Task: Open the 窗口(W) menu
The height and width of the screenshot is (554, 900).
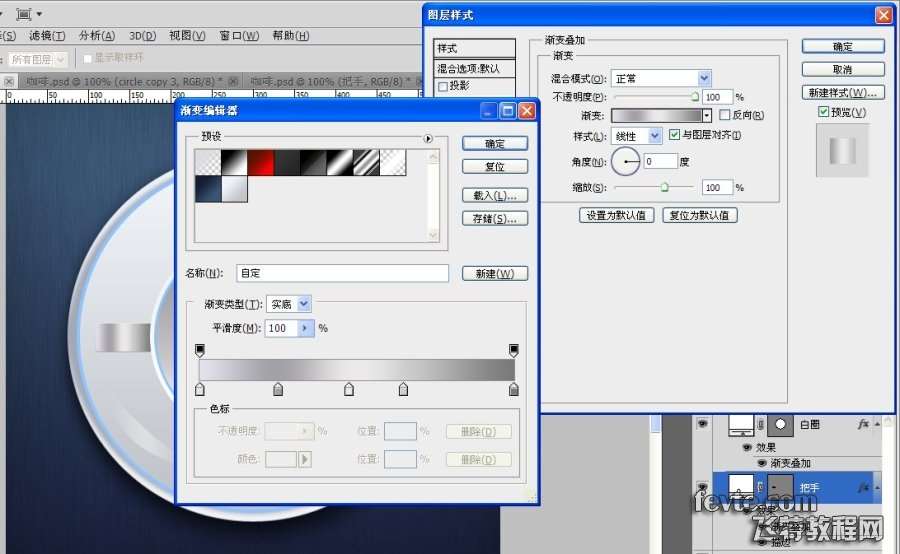Action: click(238, 36)
